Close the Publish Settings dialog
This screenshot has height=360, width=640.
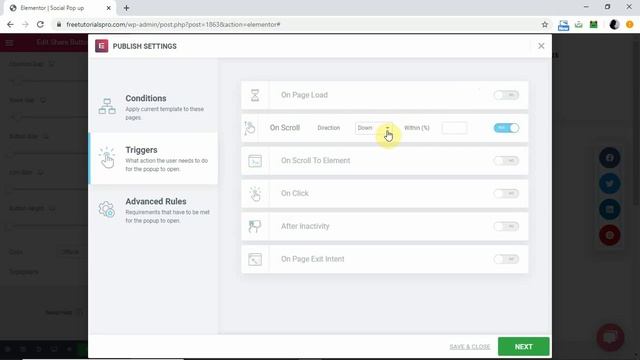click(541, 46)
